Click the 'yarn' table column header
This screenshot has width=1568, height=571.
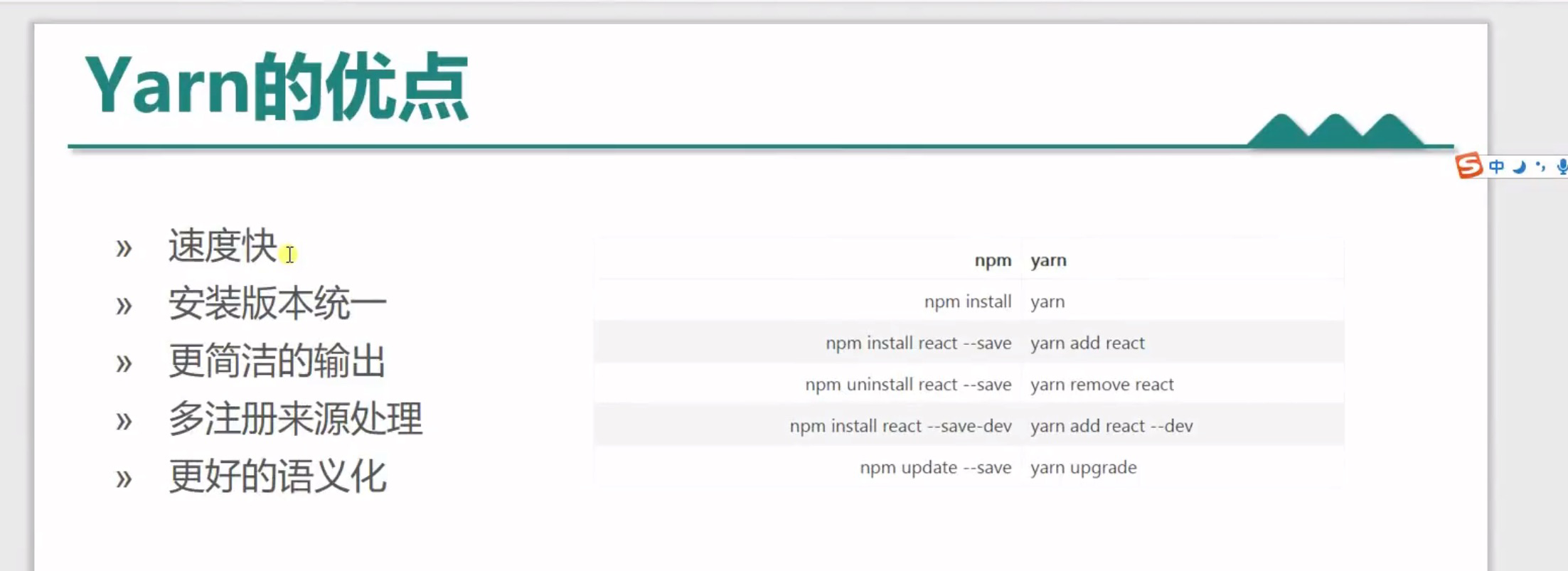(x=1048, y=260)
